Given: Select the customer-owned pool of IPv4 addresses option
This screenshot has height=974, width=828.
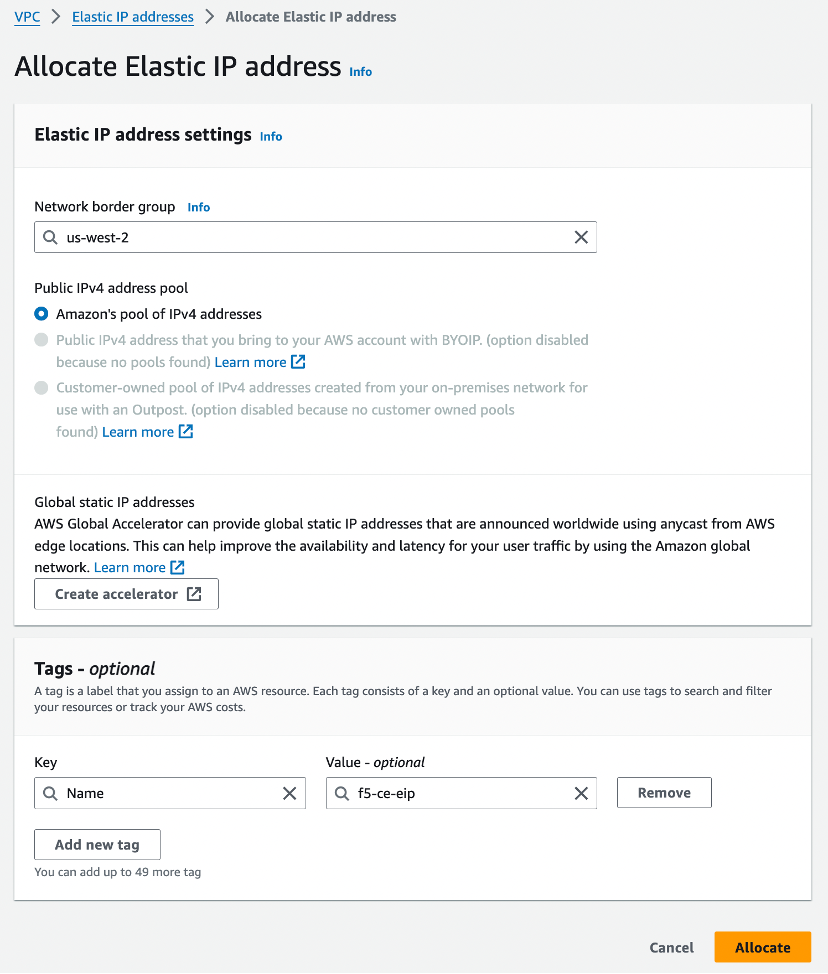Looking at the screenshot, I should coord(41,388).
